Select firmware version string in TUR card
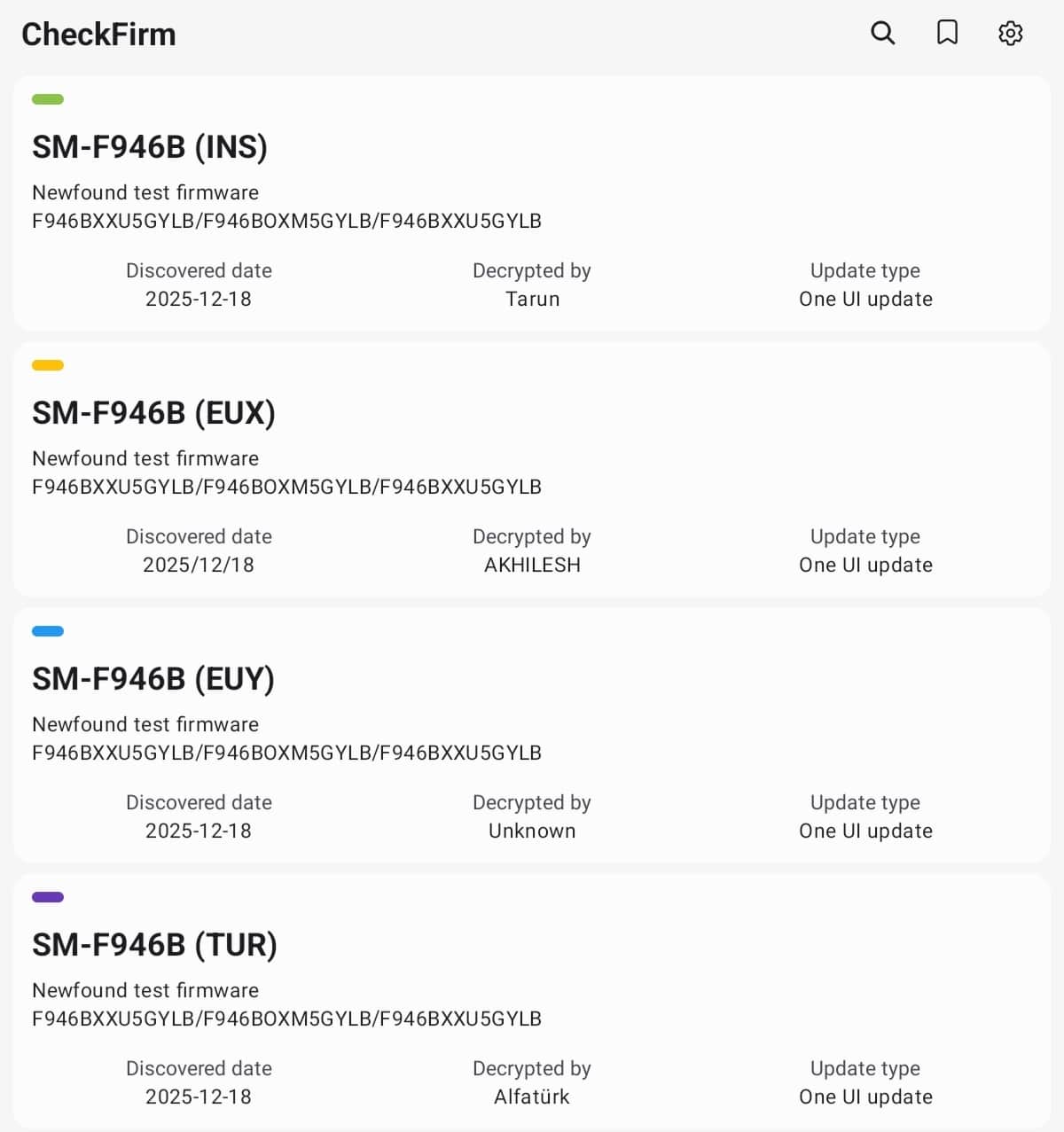Viewport: 1064px width, 1132px height. pyautogui.click(x=286, y=1019)
